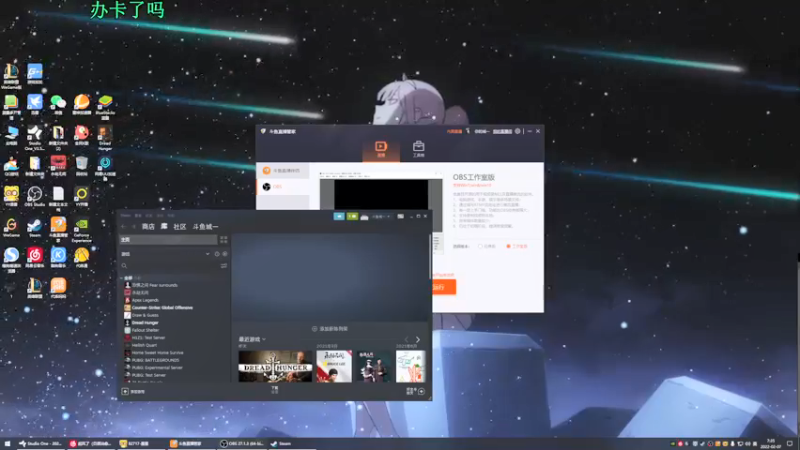The image size is (800, 450).
Task: Open WeGame desktop shortcut
Action: coord(11,228)
